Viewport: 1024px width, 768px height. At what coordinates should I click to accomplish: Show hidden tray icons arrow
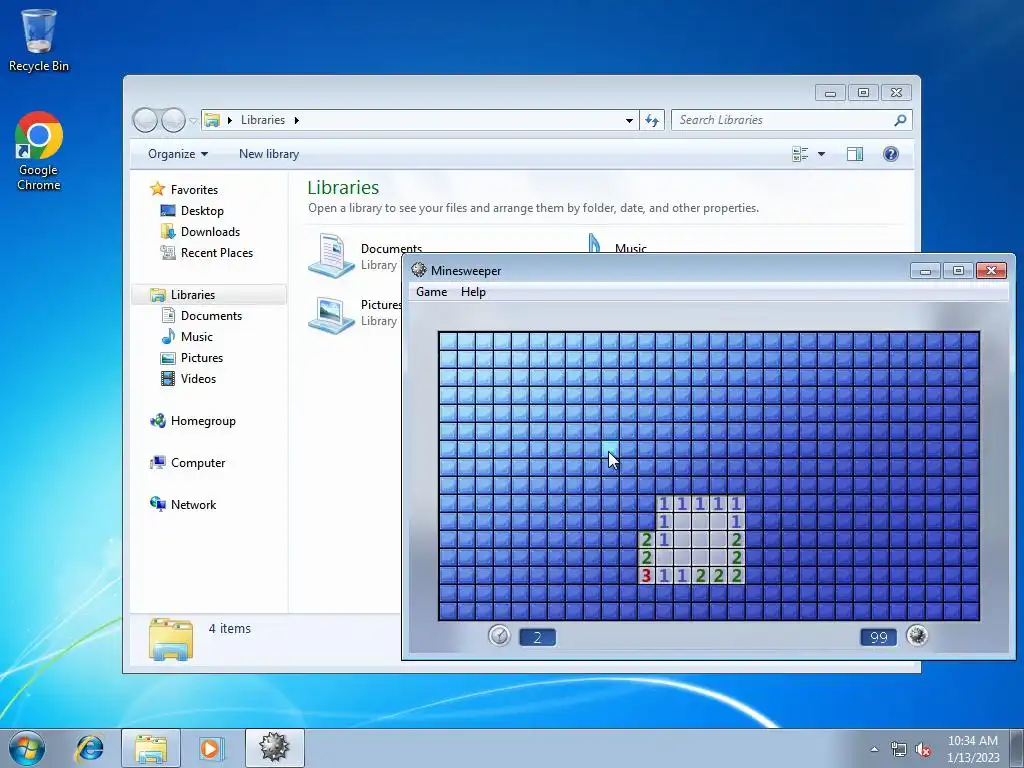point(874,750)
